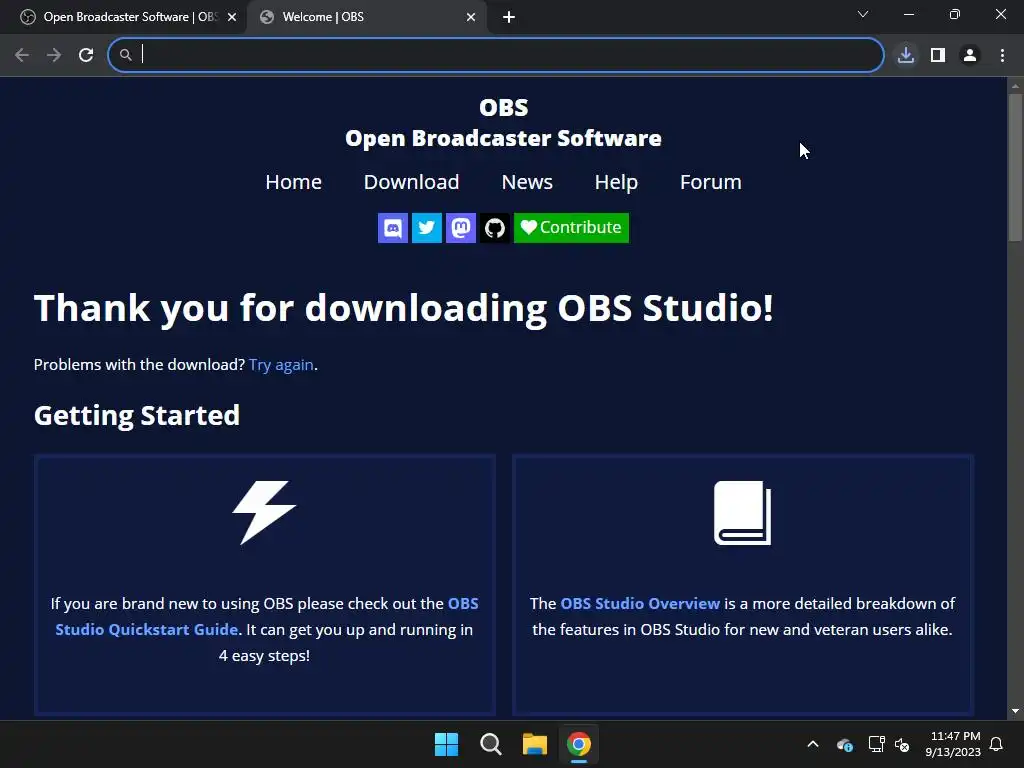Screen dimensions: 1024x768
Task: Click the Chrome taskbar icon
Action: [x=579, y=744]
